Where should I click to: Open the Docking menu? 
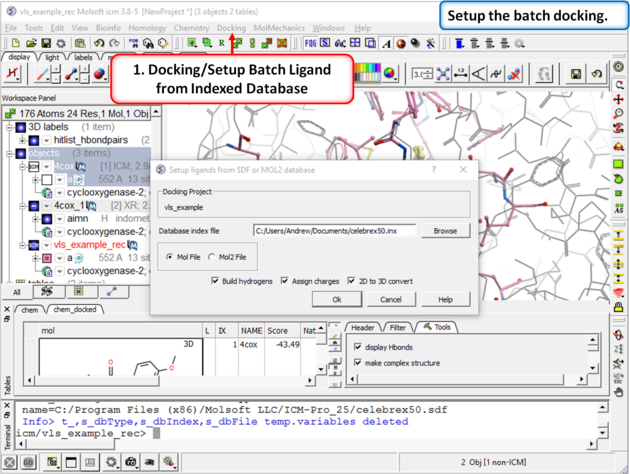tap(231, 28)
